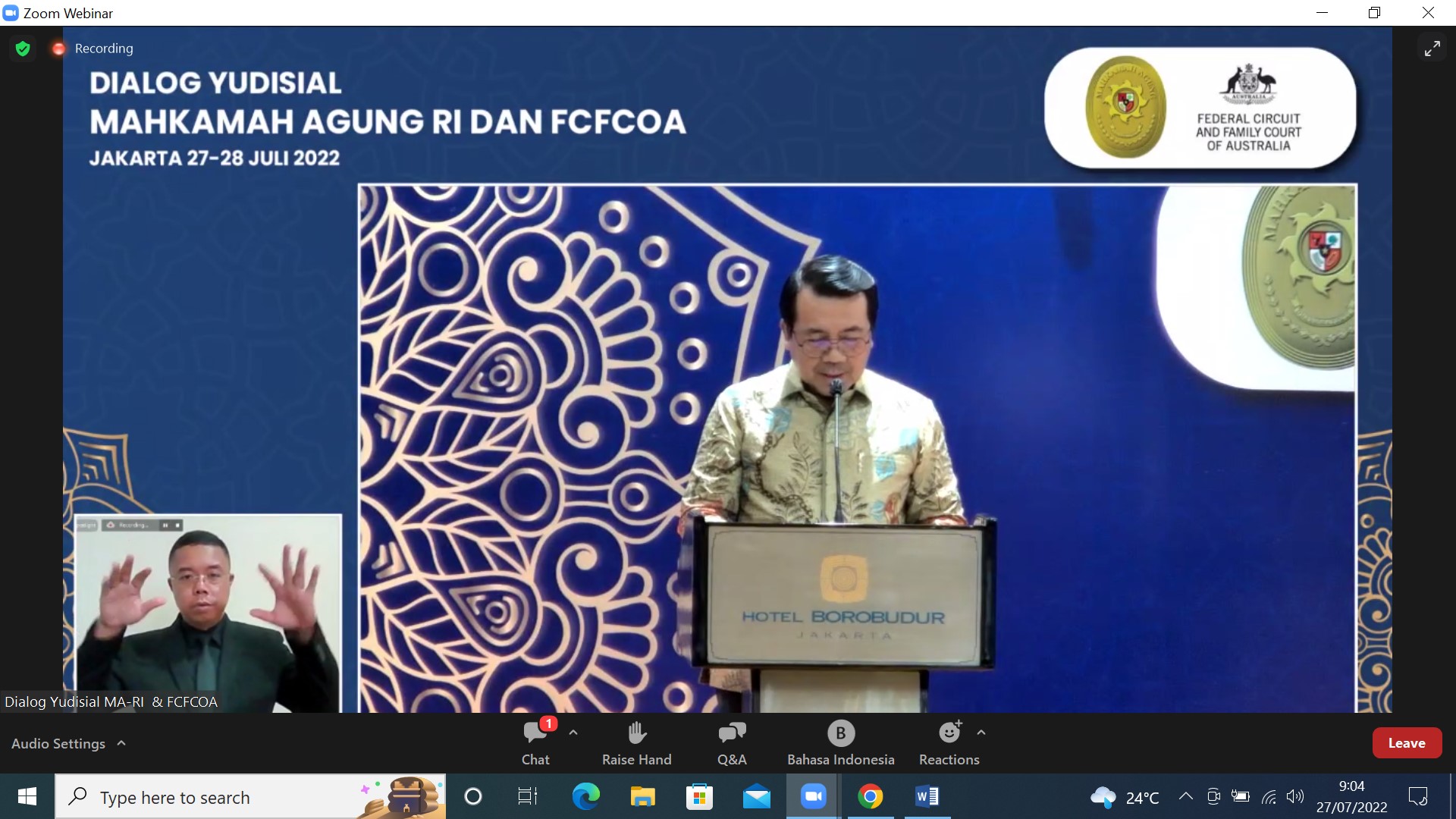Image resolution: width=1456 pixels, height=819 pixels.
Task: Open the Q&A panel
Action: [x=732, y=742]
